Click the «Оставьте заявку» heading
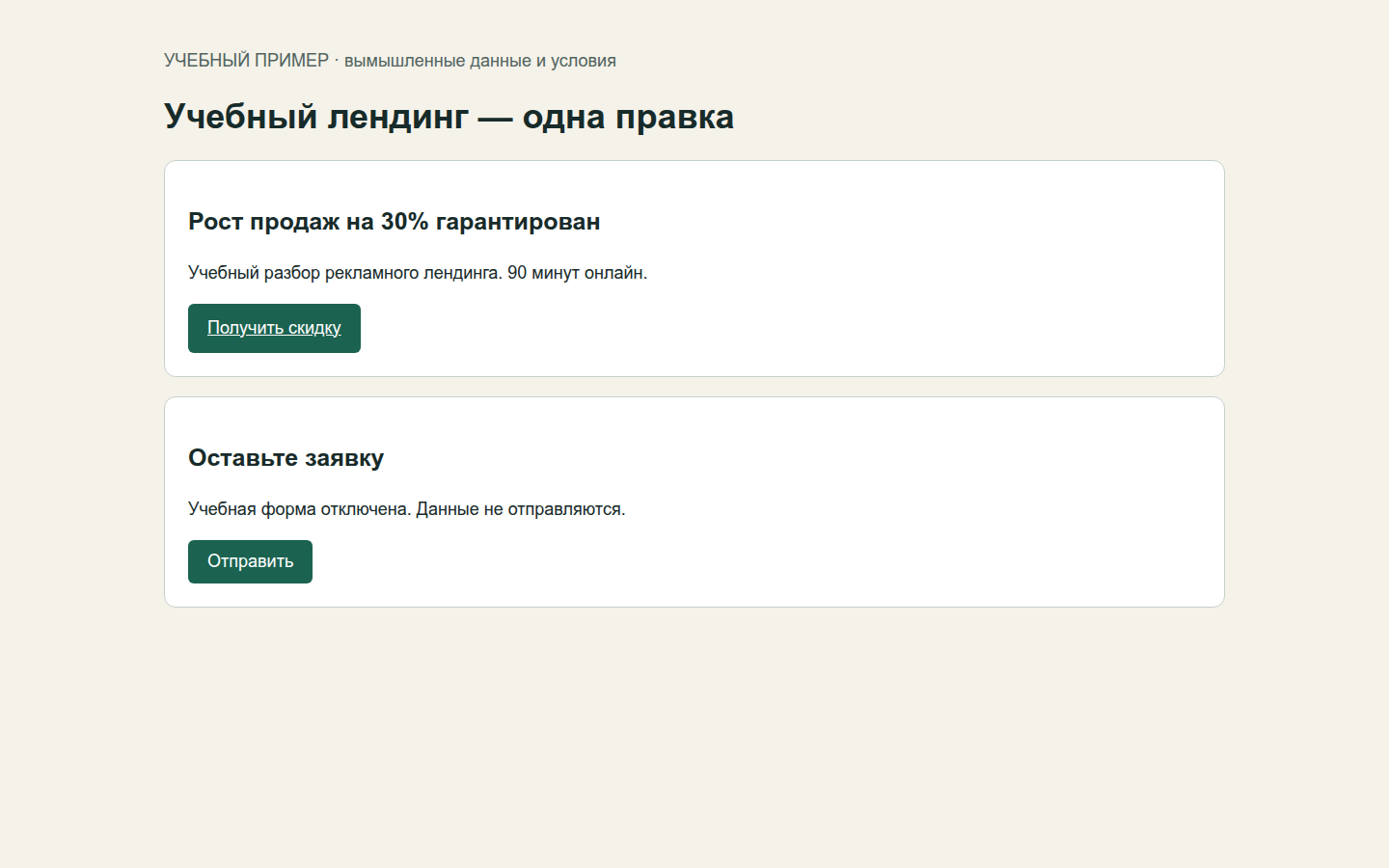The width and height of the screenshot is (1389, 868). click(286, 458)
